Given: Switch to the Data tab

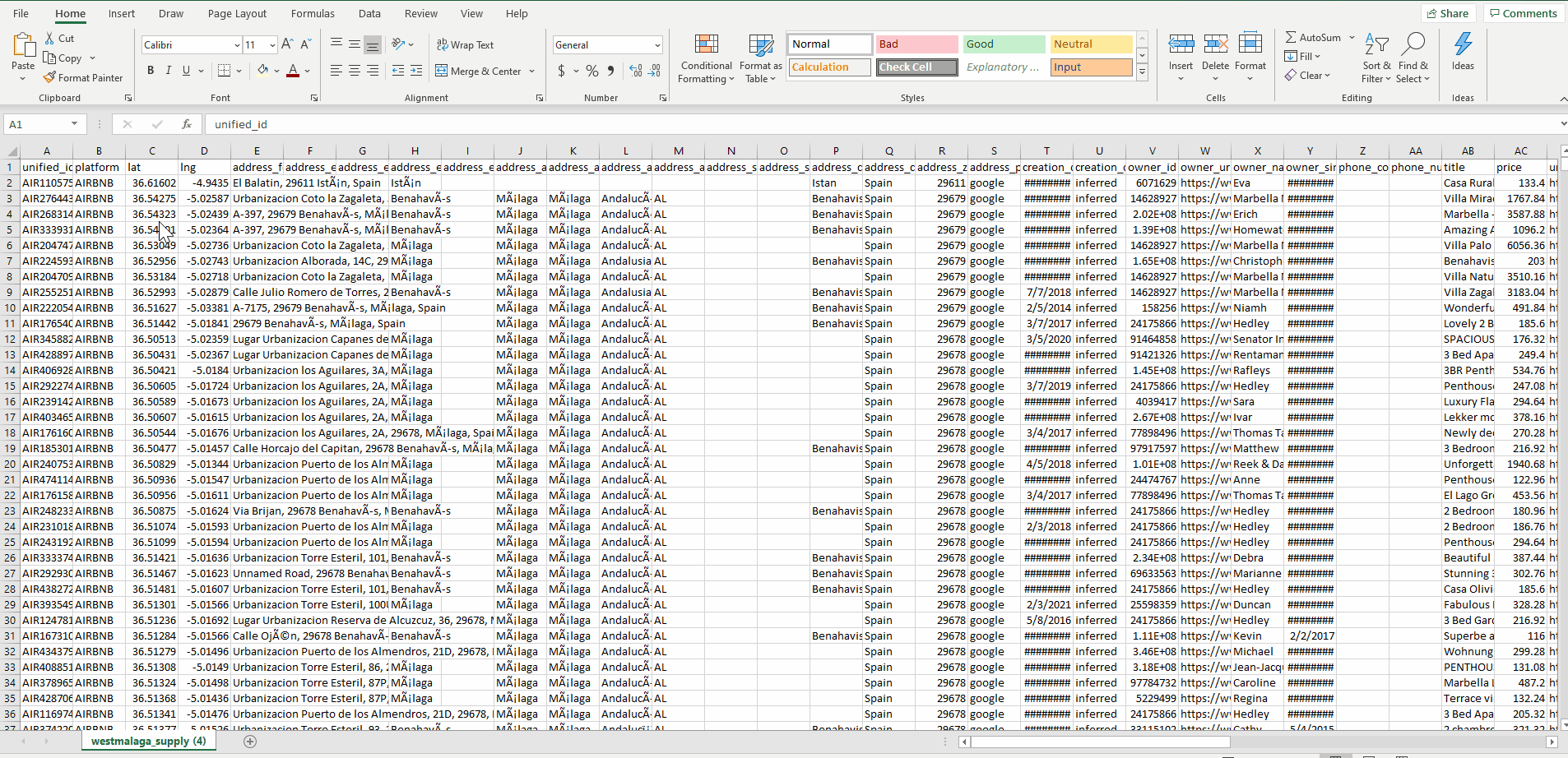Looking at the screenshot, I should [x=369, y=14].
